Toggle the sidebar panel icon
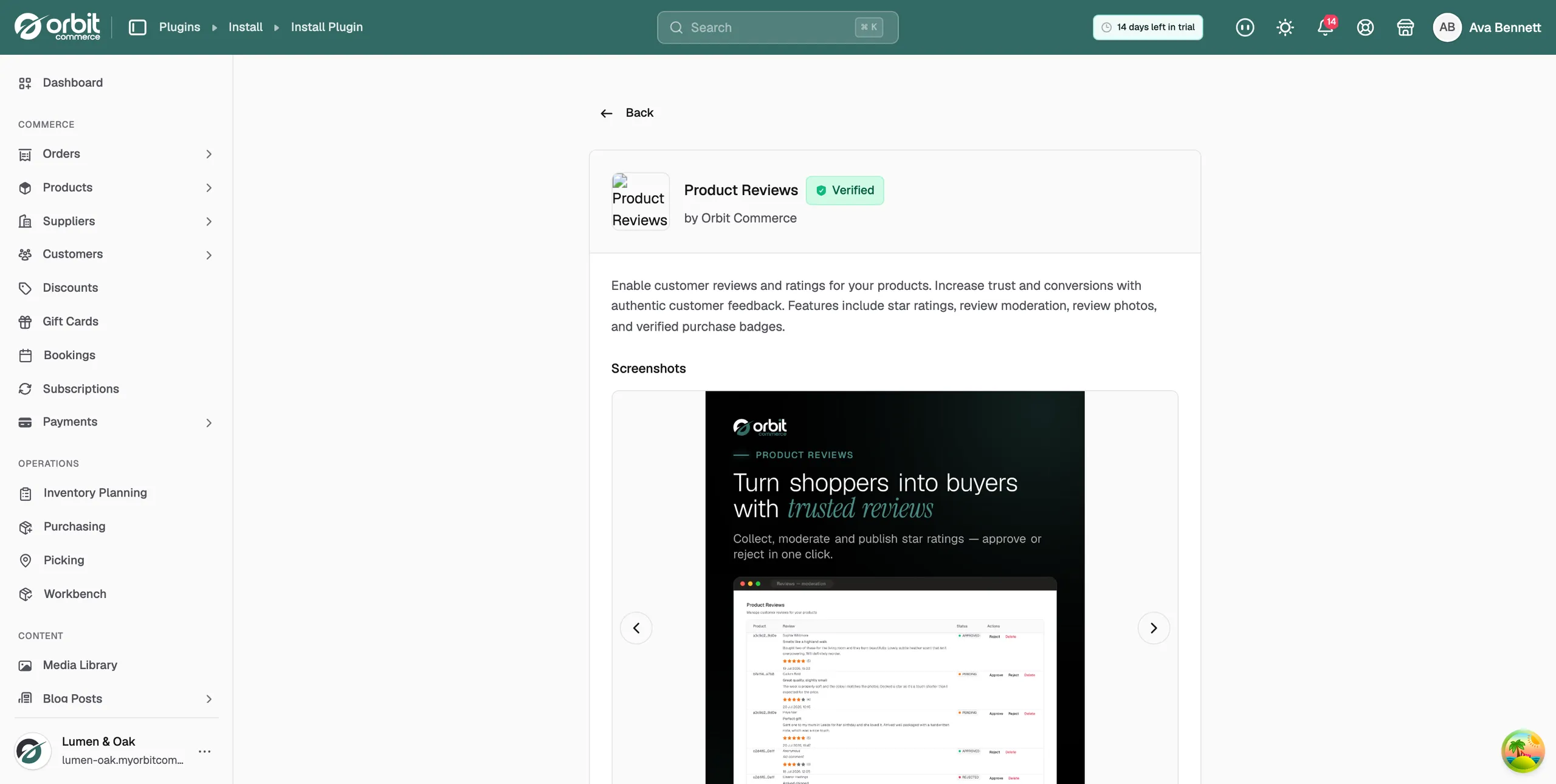Image resolution: width=1556 pixels, height=784 pixels. coord(137,27)
